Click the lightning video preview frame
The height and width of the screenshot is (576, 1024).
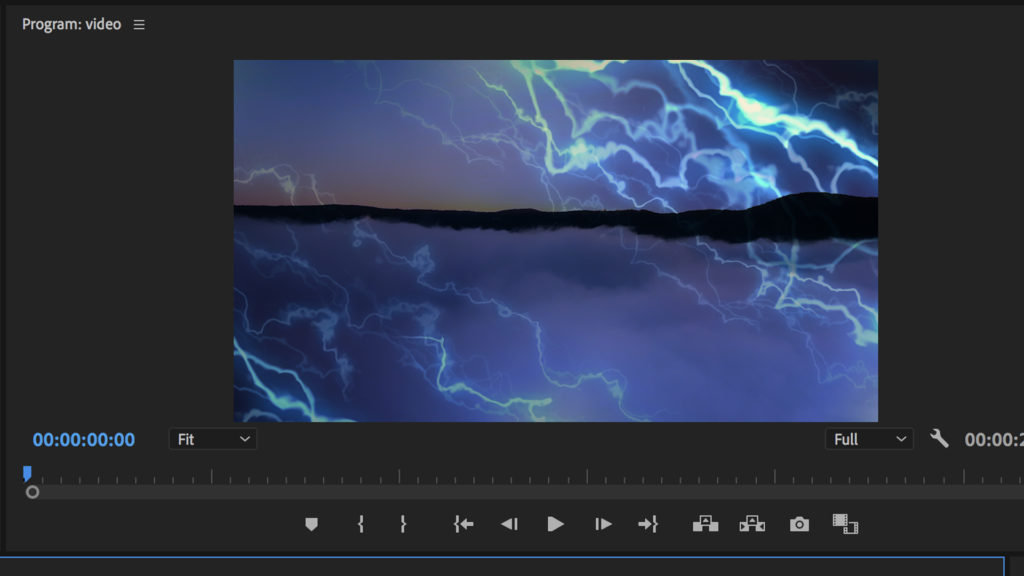click(555, 240)
